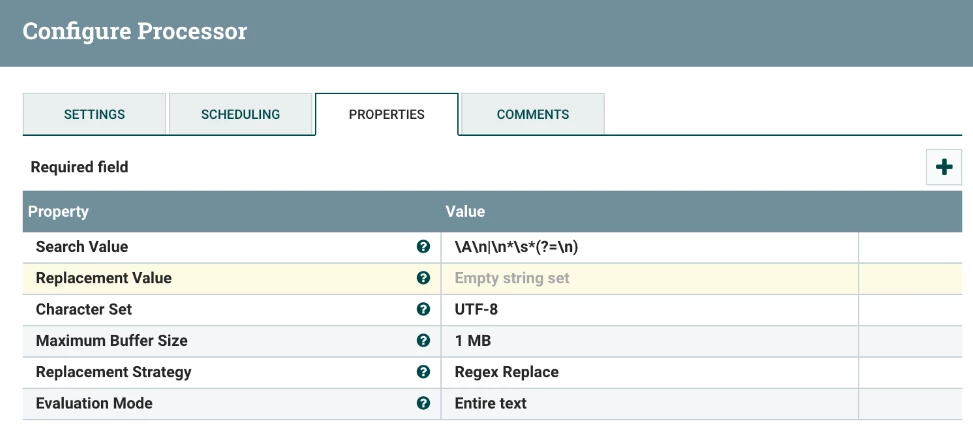Select the Replacement Strategy property name
This screenshot has height=426, width=973.
(114, 372)
